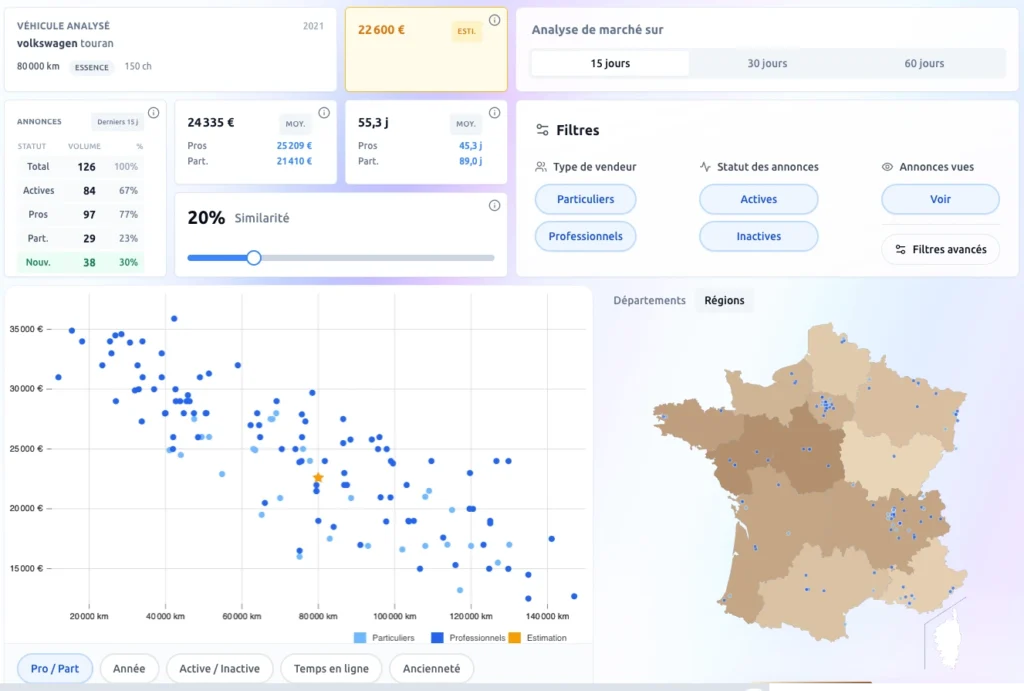1024x691 pixels.
Task: Click info icon in Annonces panel
Action: click(153, 113)
